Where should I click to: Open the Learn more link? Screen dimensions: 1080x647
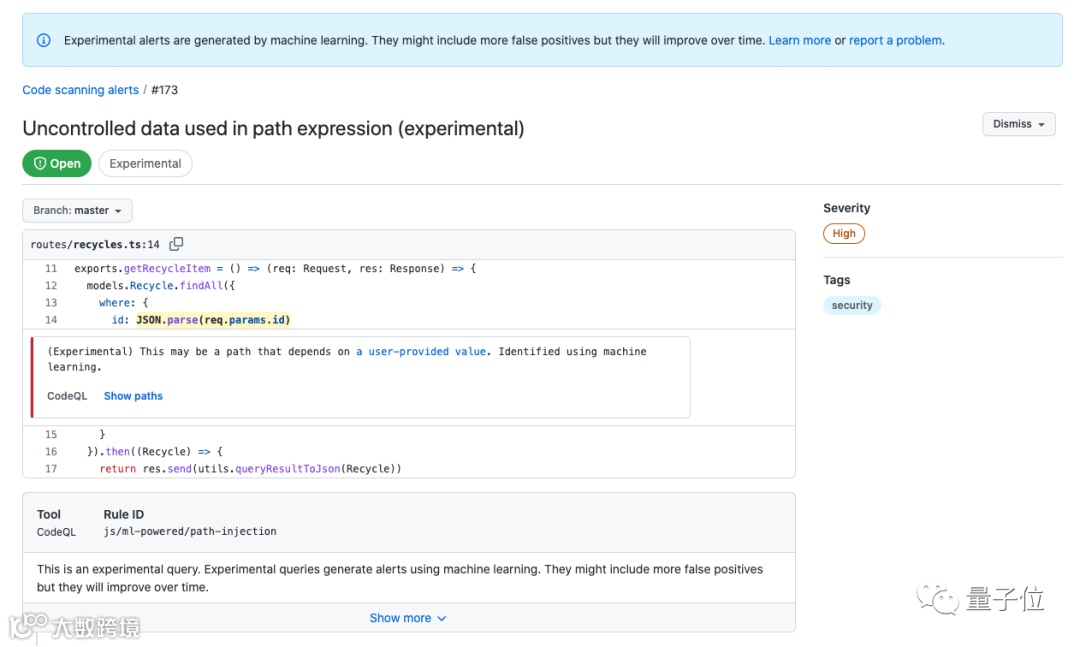coord(799,41)
